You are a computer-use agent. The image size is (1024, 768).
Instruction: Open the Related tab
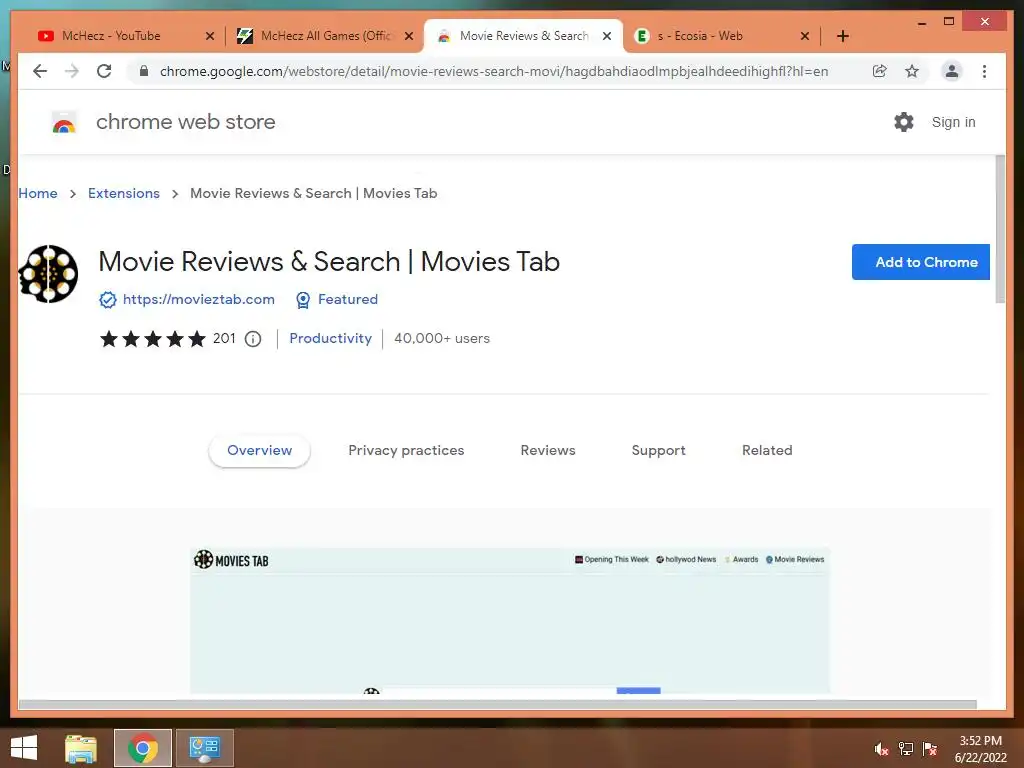[x=767, y=451]
